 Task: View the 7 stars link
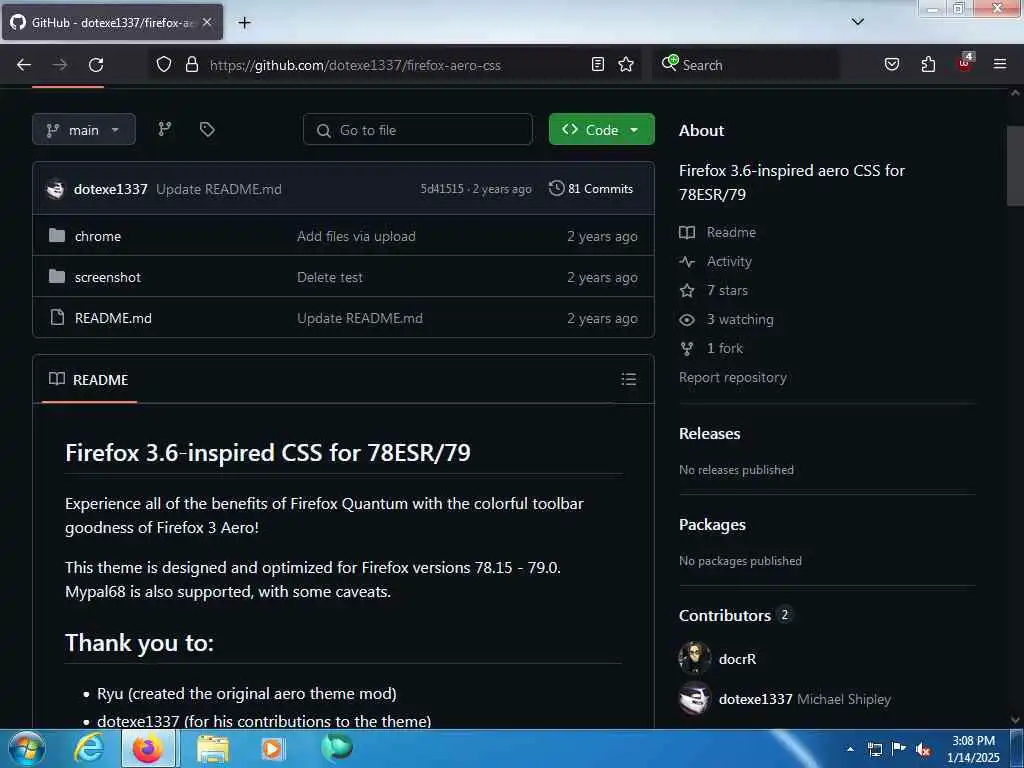pyautogui.click(x=714, y=290)
